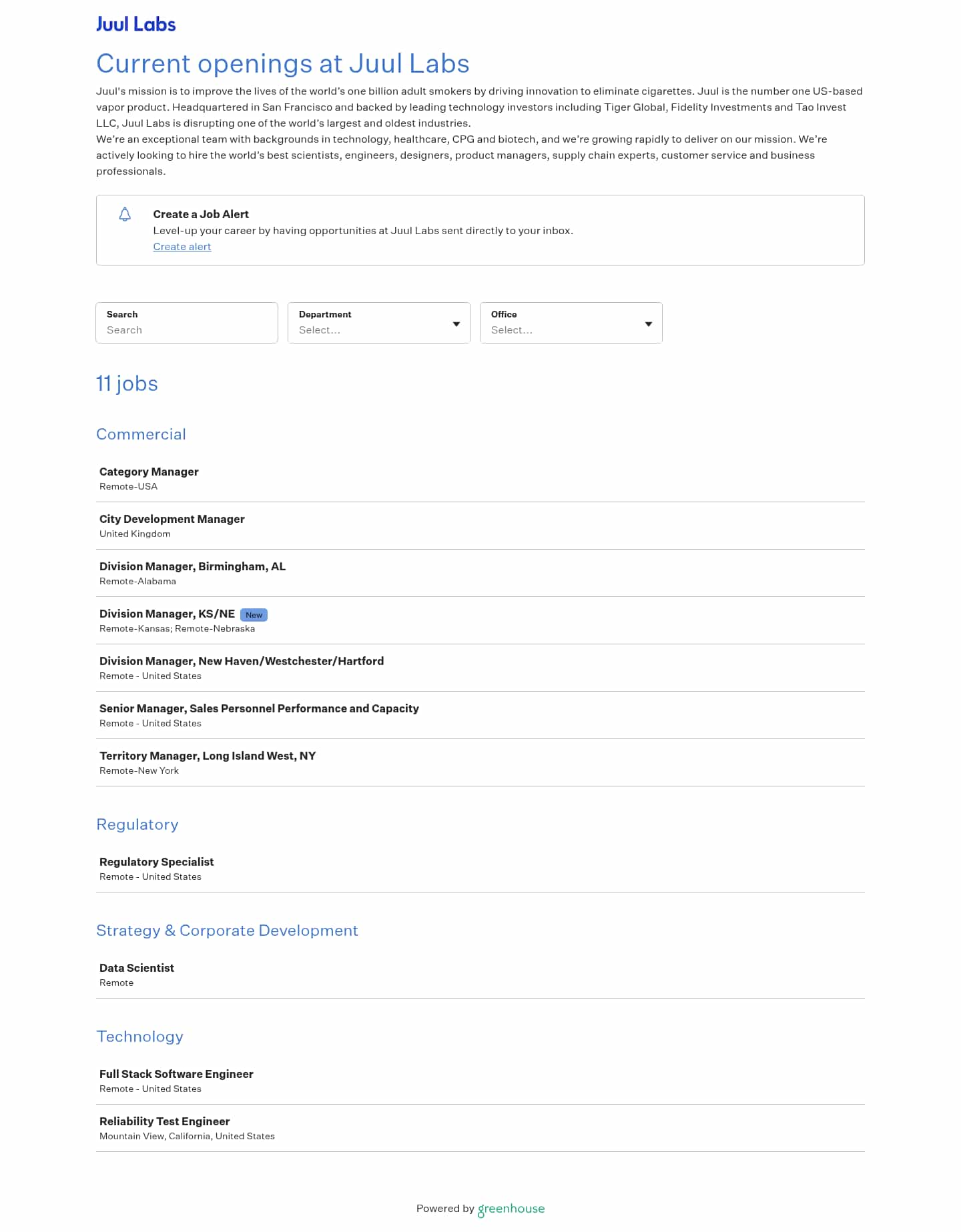
Task: Open the Division Manager, KS/NE posting
Action: pyautogui.click(x=167, y=614)
